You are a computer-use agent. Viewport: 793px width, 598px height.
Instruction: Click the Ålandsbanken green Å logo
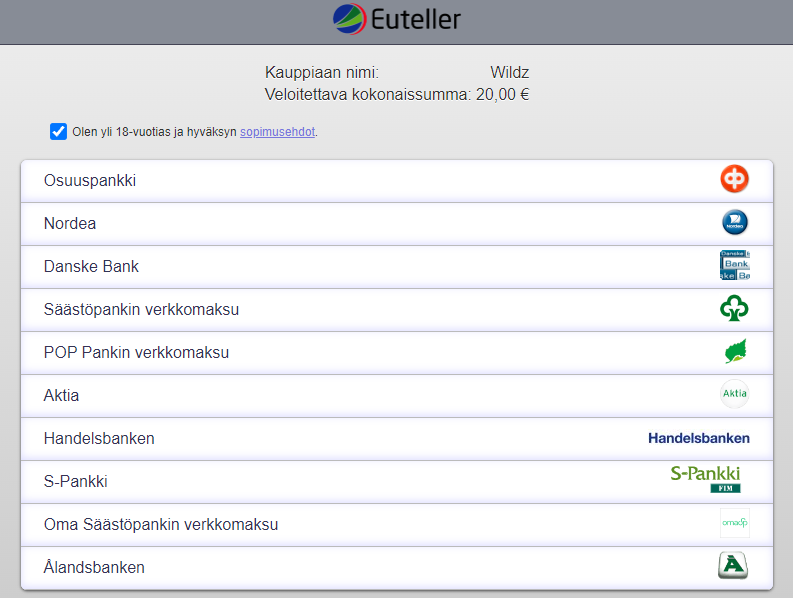pyautogui.click(x=733, y=565)
